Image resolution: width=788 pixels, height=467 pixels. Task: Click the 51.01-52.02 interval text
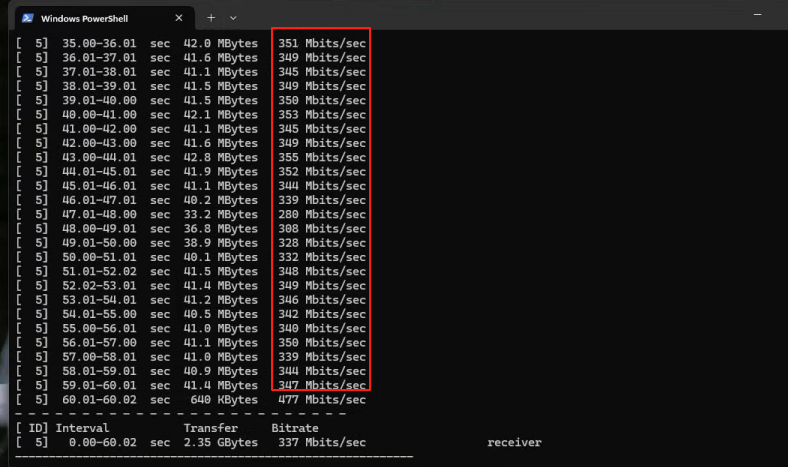(x=99, y=271)
